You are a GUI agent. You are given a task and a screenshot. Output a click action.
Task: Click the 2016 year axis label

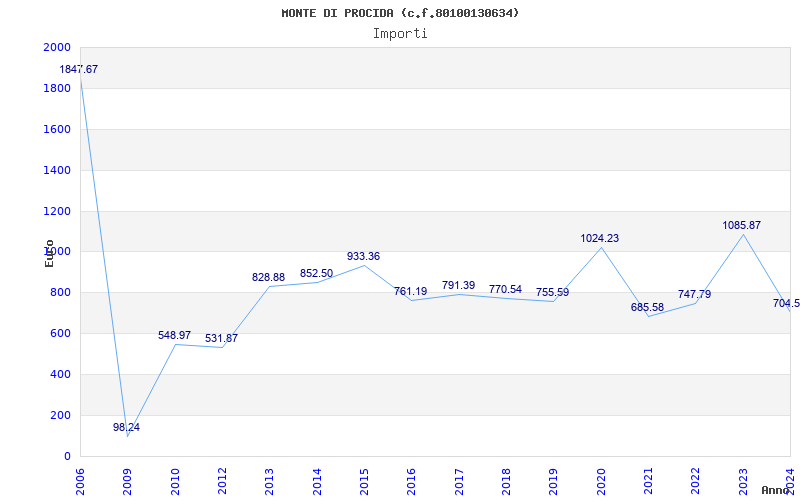411,482
